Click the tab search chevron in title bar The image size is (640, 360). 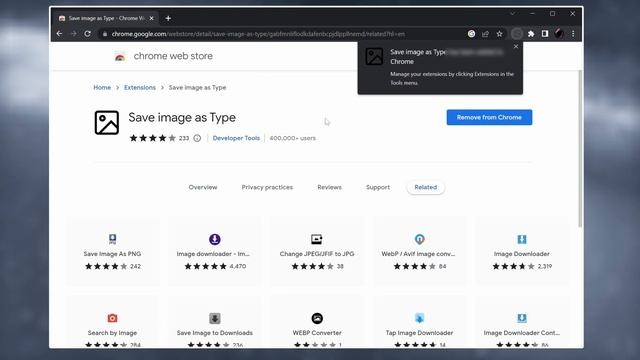[x=512, y=13]
